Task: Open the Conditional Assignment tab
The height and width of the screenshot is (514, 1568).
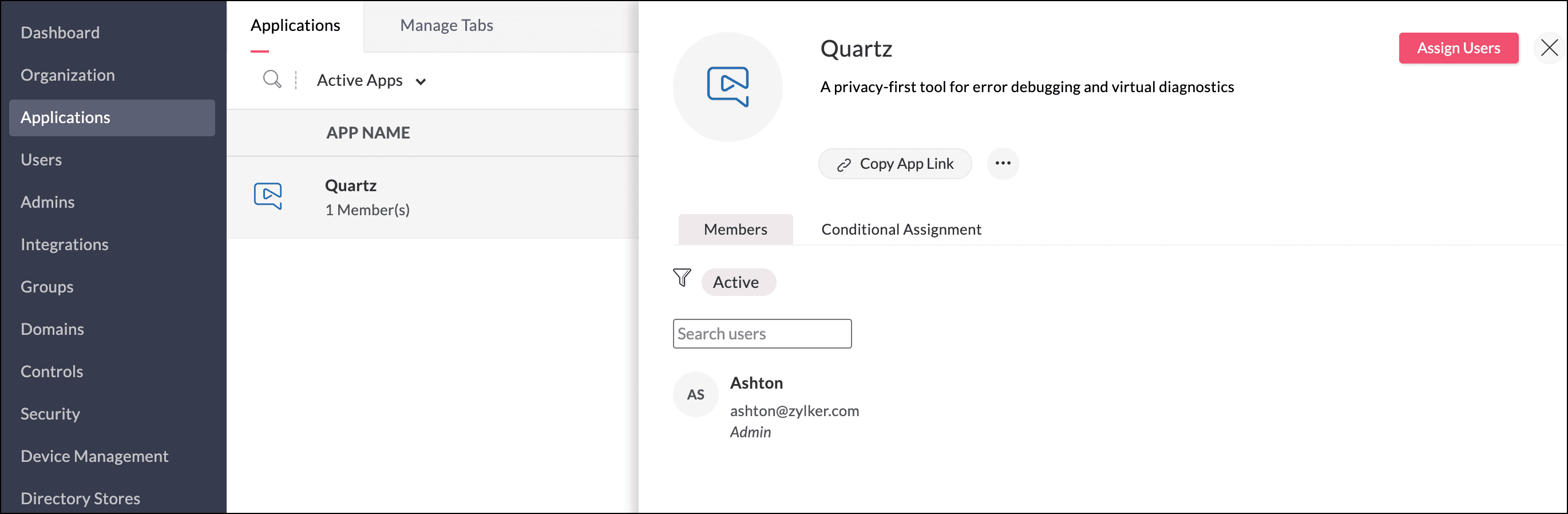Action: 901,229
